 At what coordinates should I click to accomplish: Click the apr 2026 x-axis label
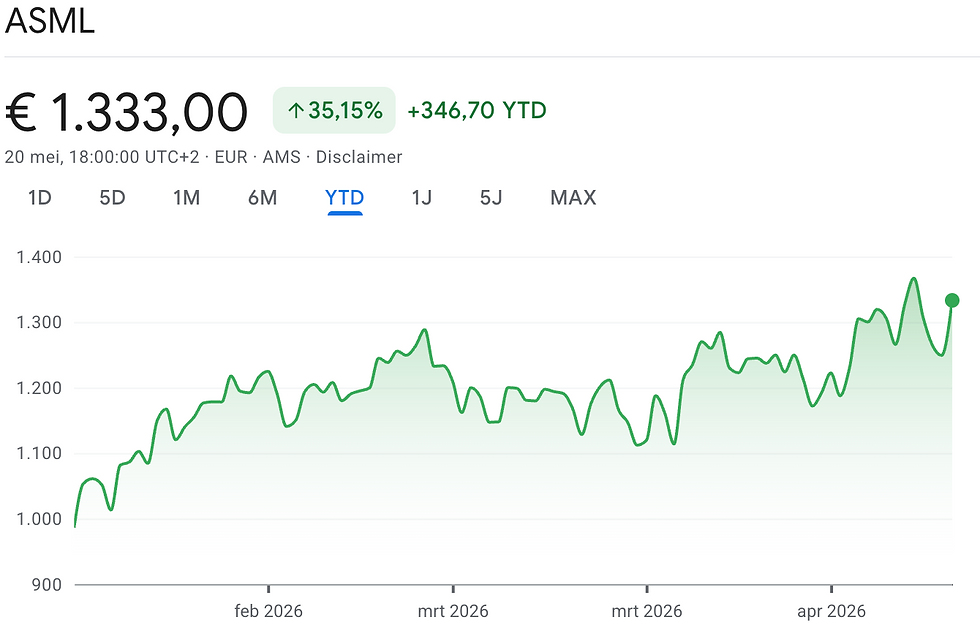click(831, 611)
